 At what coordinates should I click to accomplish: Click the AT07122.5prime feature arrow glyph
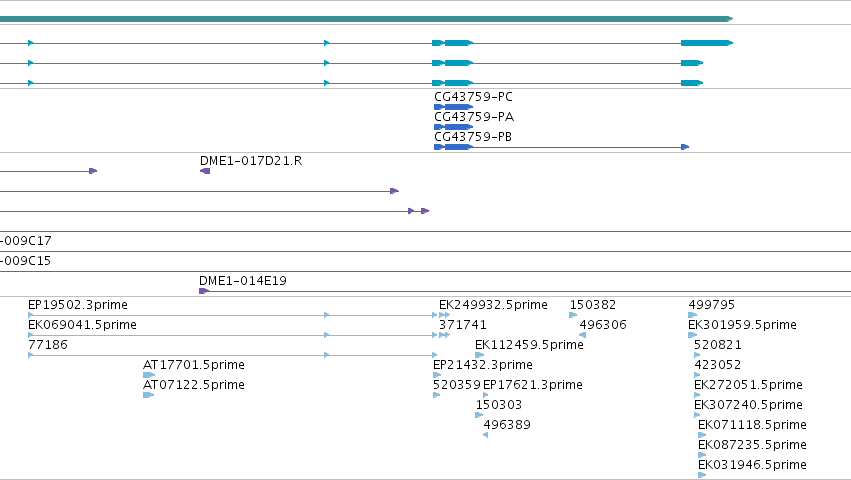pos(149,395)
